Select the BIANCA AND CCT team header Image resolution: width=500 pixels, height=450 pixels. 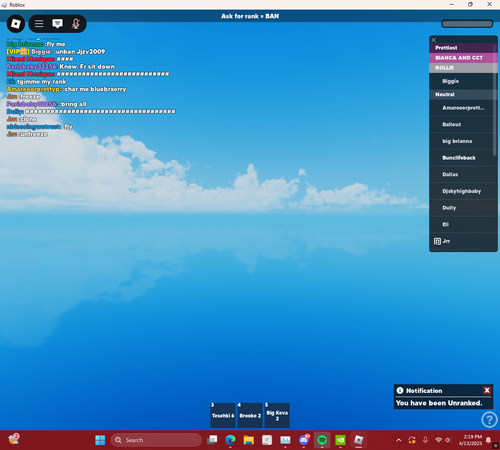coord(463,58)
